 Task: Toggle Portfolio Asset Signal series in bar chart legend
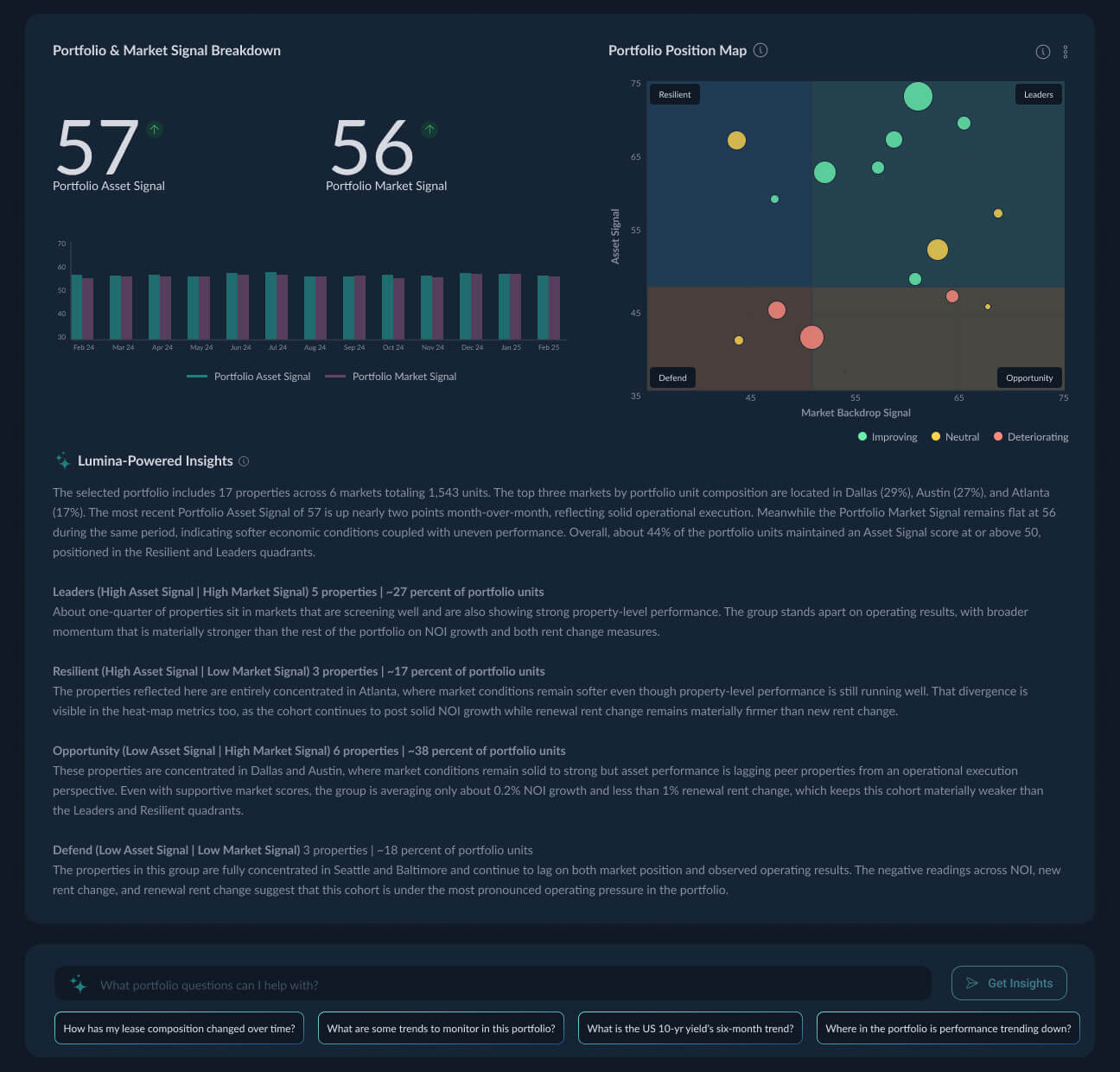click(249, 377)
